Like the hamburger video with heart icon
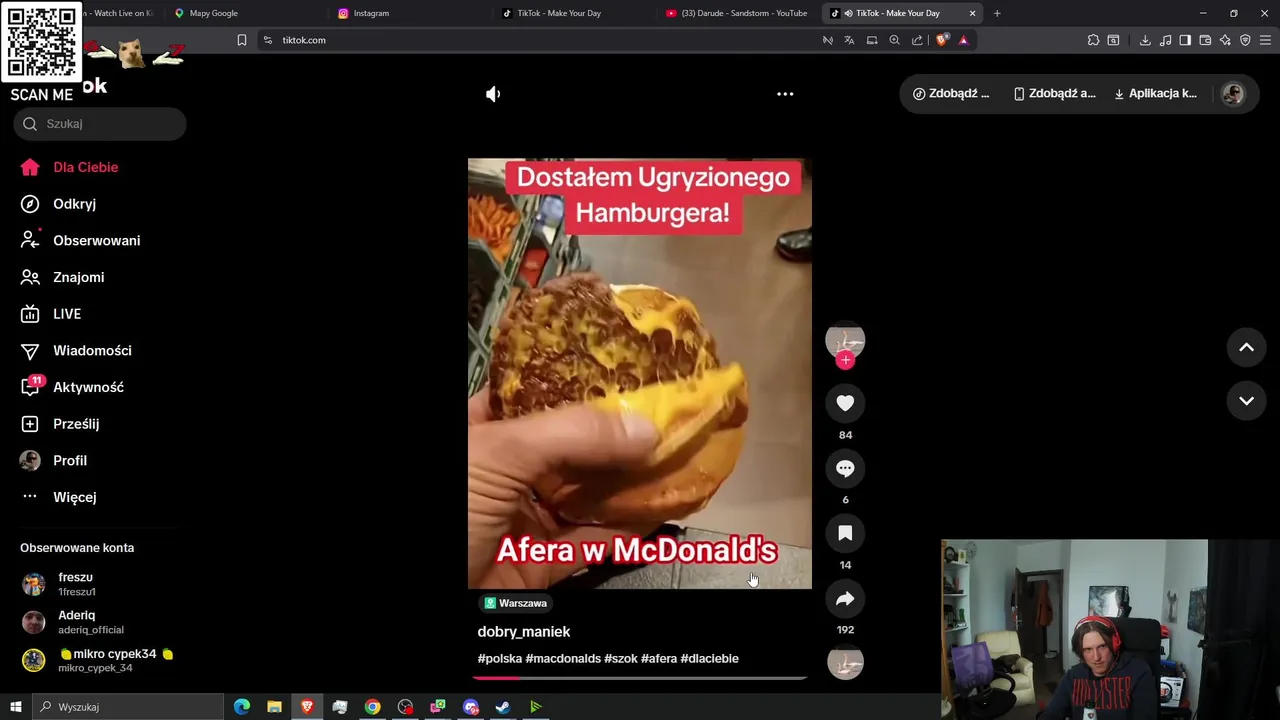 click(x=845, y=403)
